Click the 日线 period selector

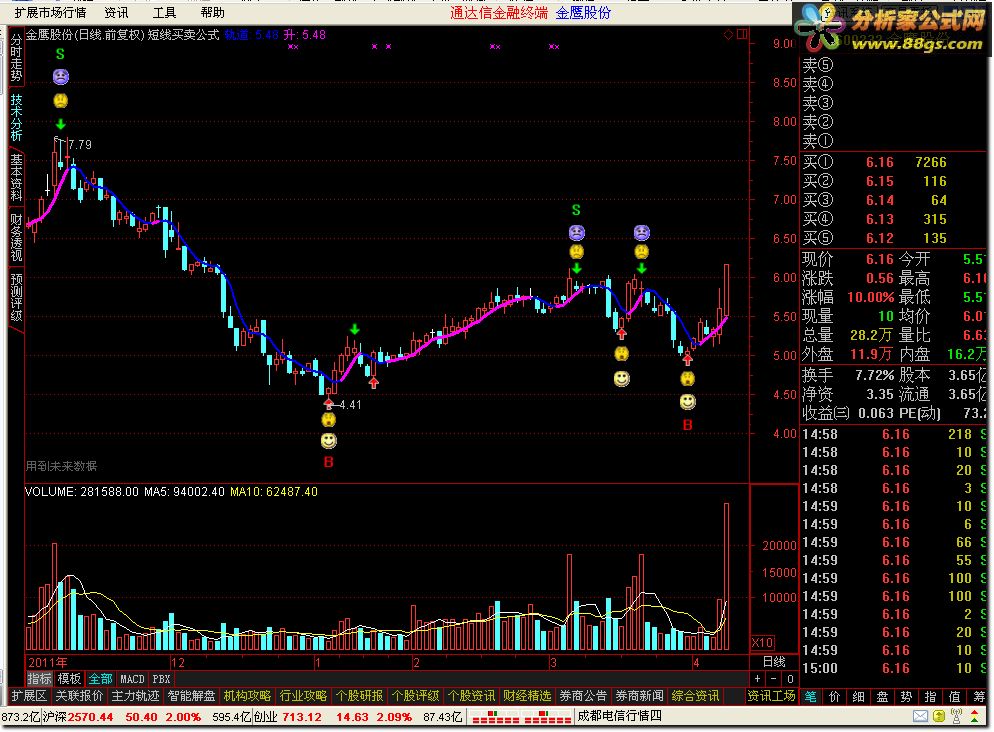click(773, 662)
